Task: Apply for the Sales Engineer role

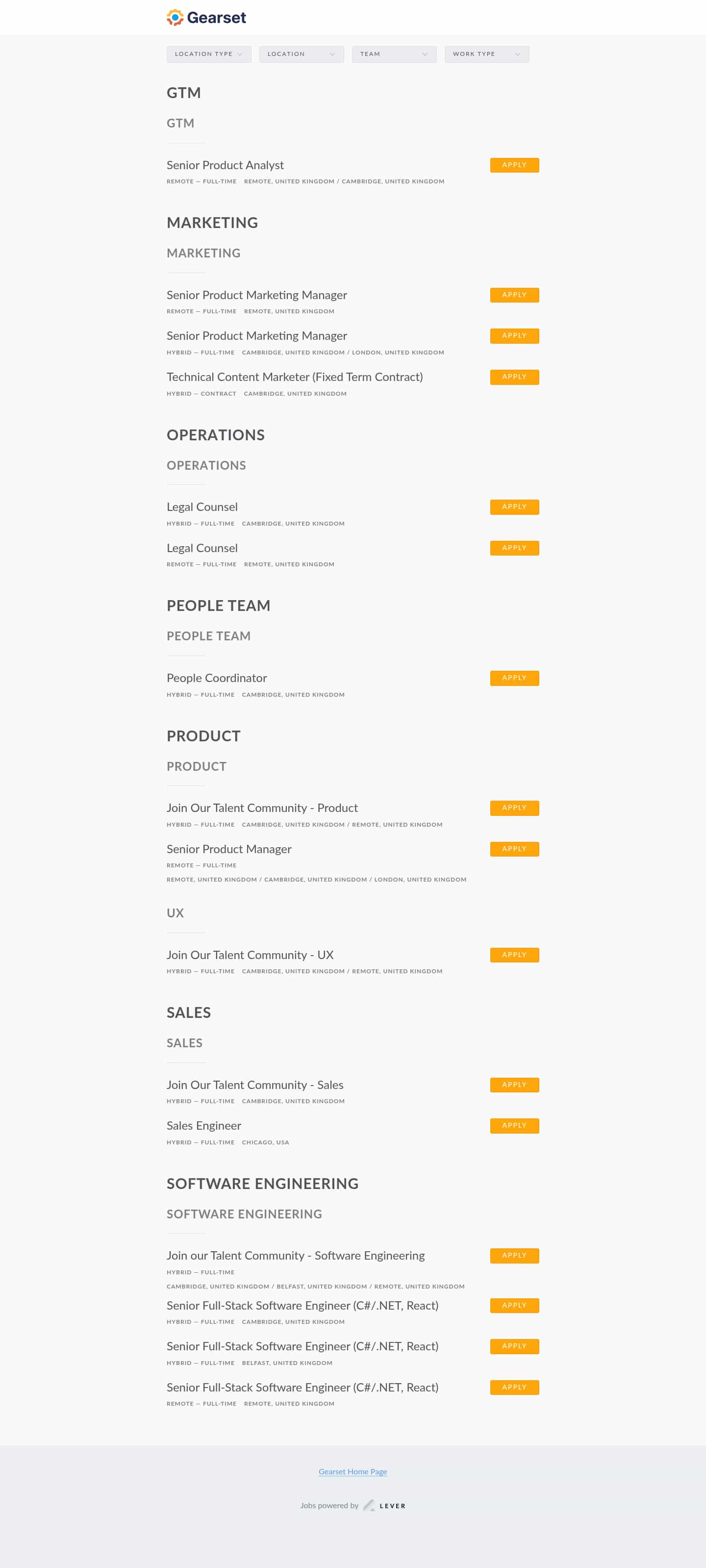Action: pyautogui.click(x=514, y=1125)
